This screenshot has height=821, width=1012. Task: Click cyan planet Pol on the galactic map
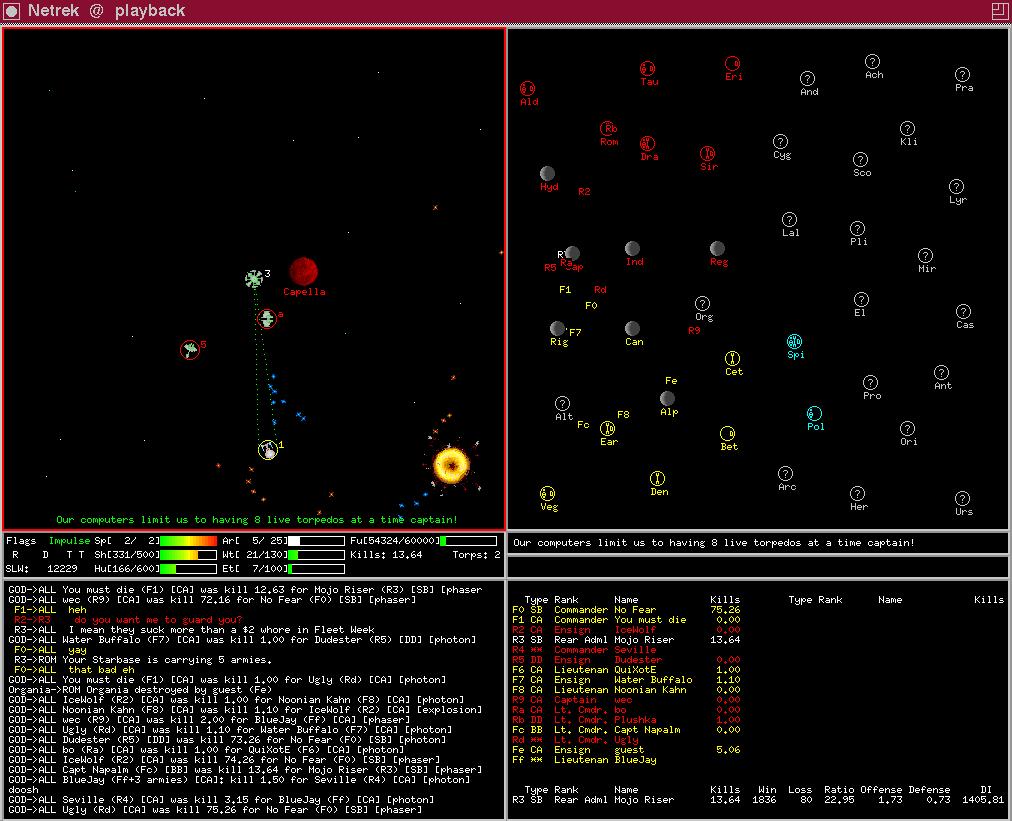click(815, 413)
